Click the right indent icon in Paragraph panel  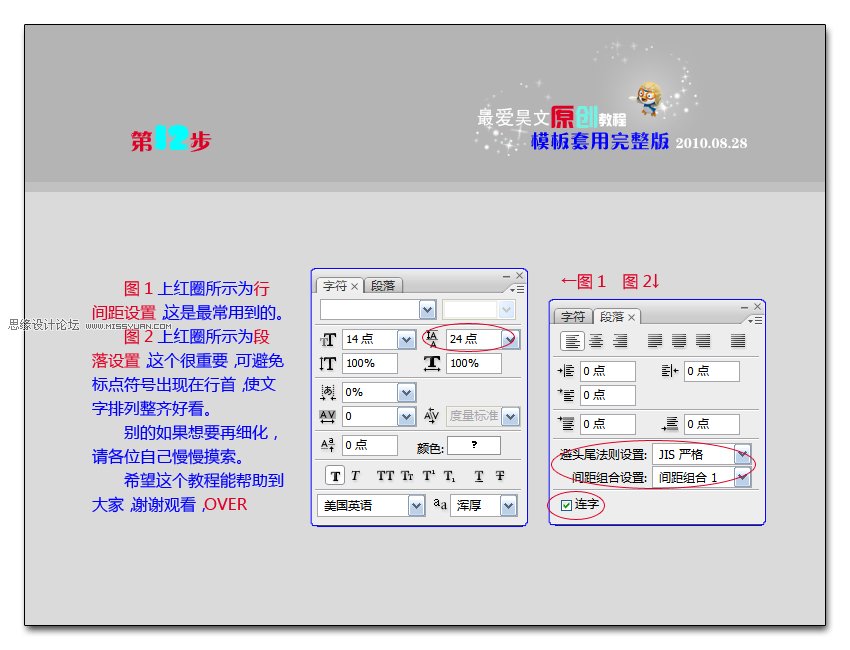(x=669, y=371)
